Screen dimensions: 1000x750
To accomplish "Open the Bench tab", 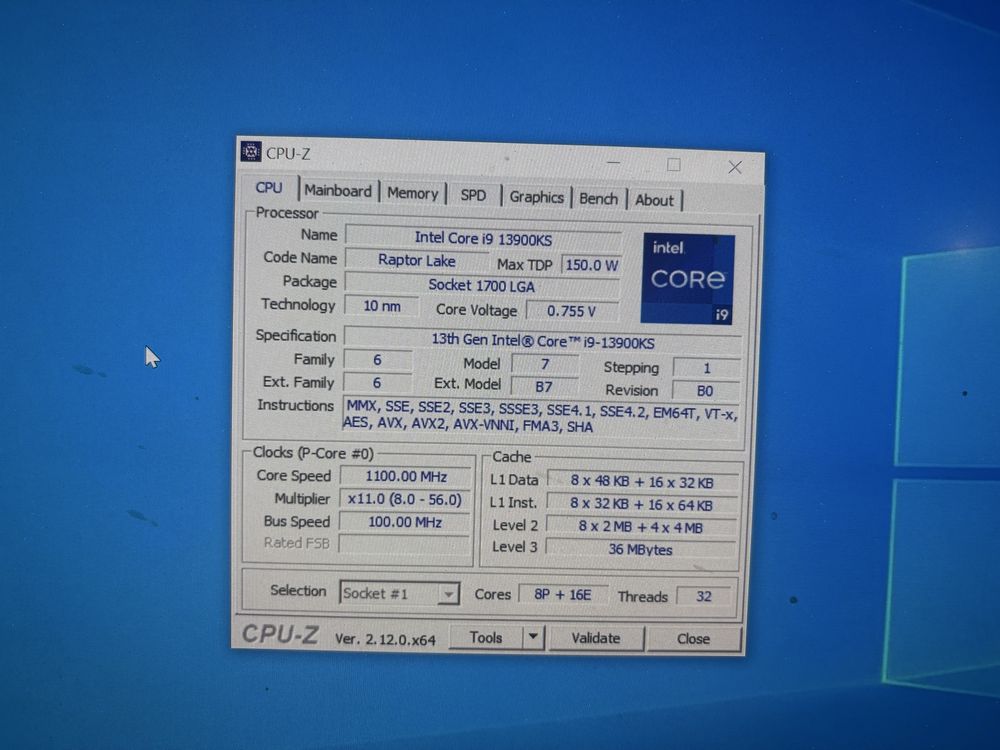I will coord(598,199).
